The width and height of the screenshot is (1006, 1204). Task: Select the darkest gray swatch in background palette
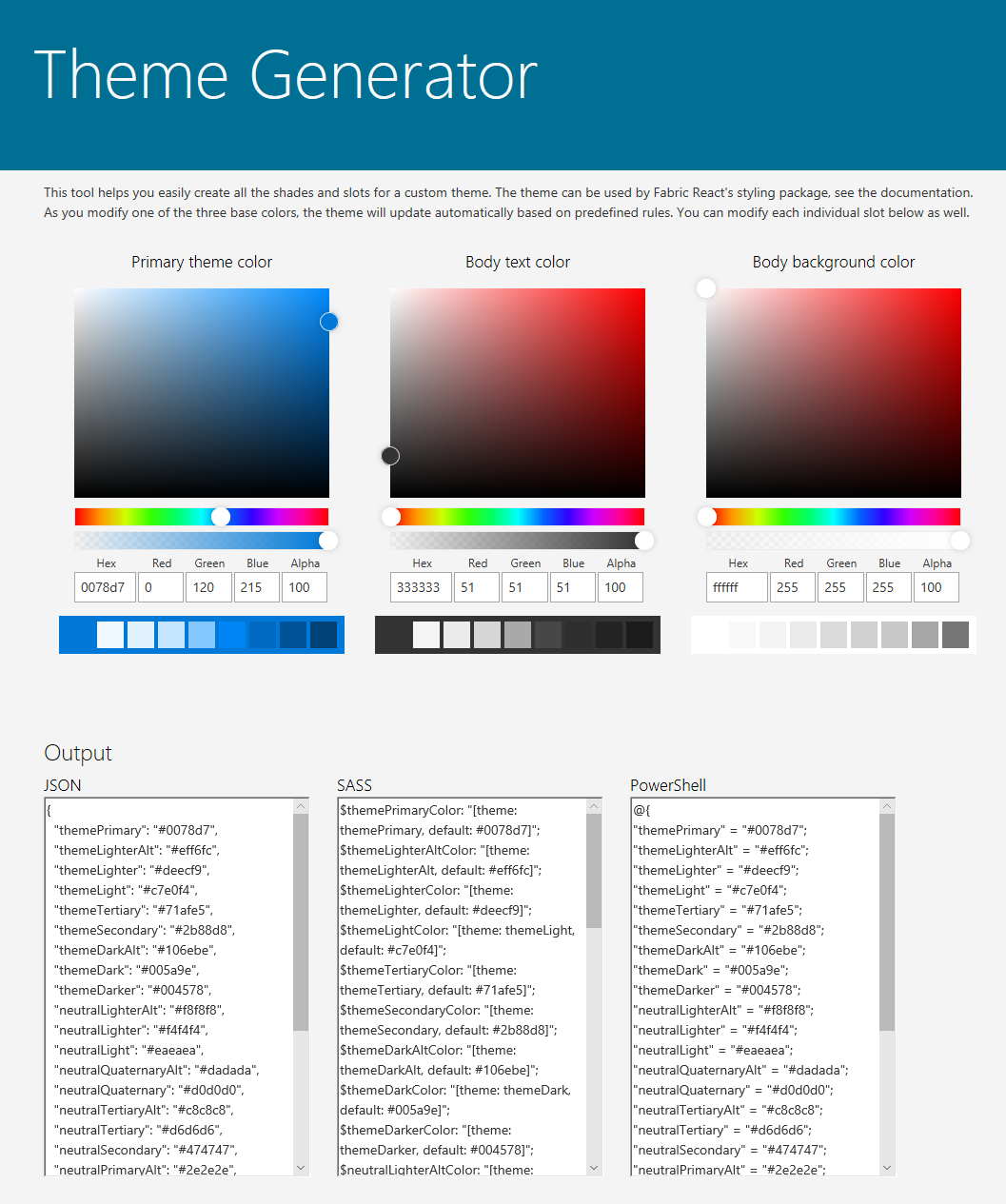tap(955, 635)
